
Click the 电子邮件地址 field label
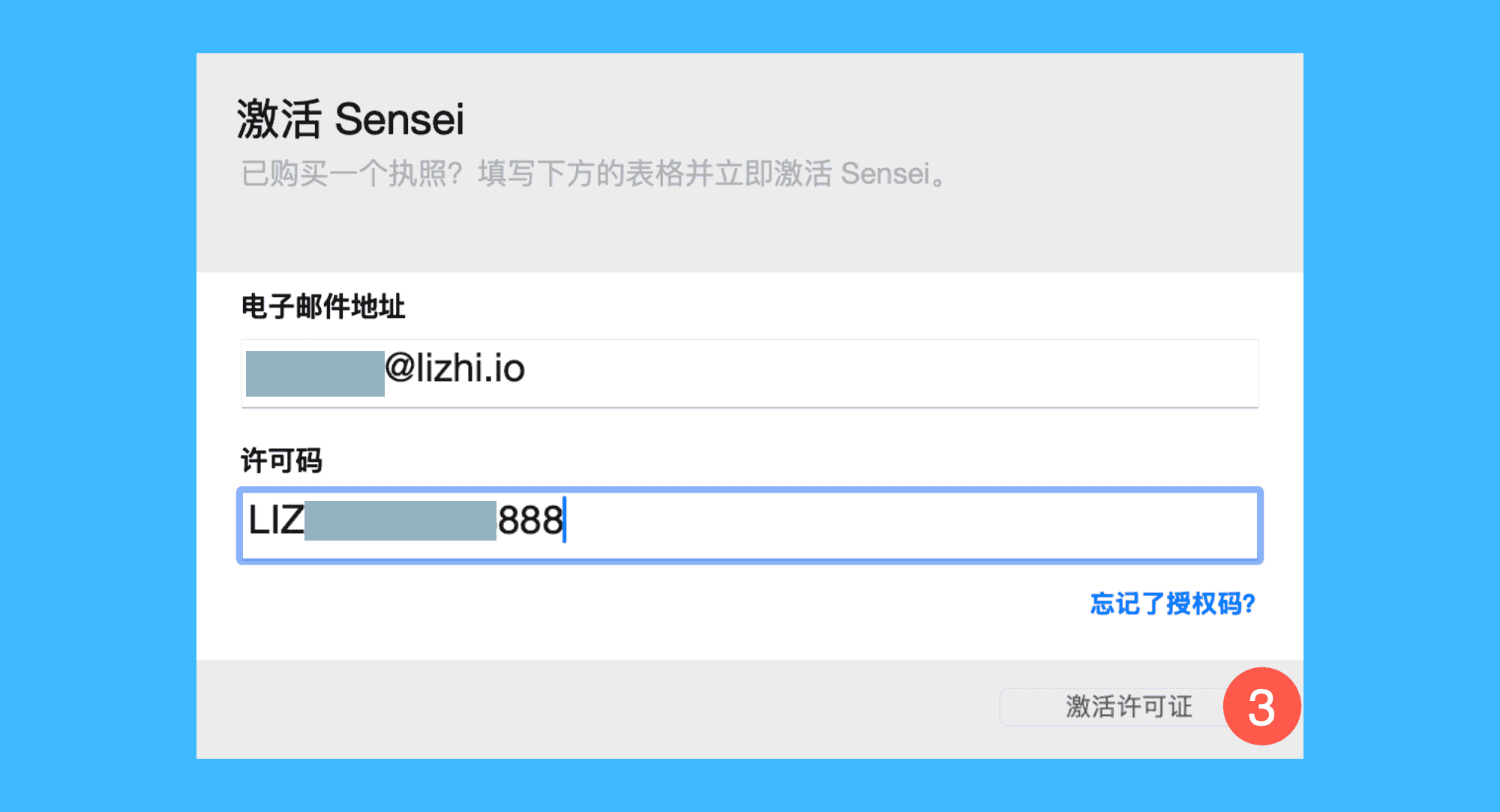pyautogui.click(x=323, y=307)
